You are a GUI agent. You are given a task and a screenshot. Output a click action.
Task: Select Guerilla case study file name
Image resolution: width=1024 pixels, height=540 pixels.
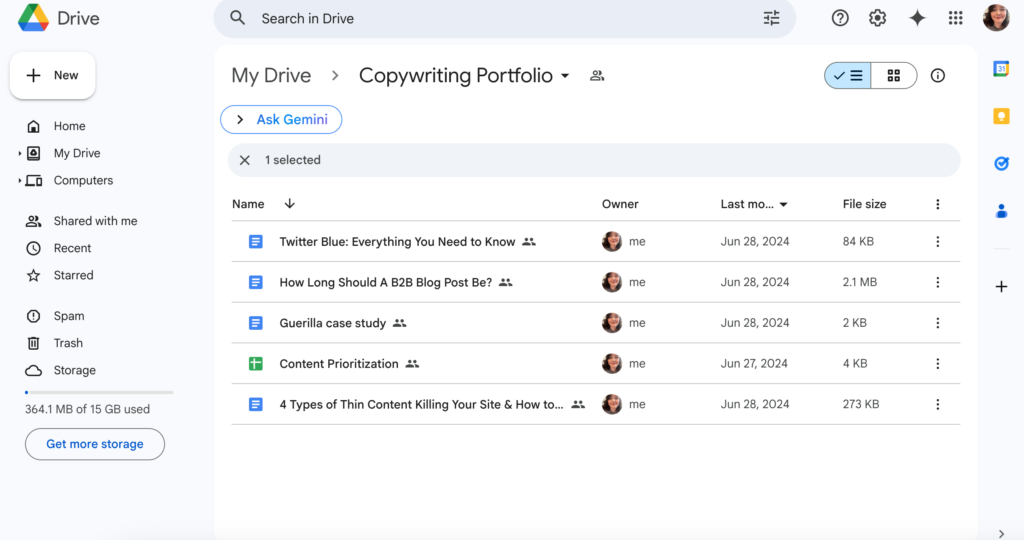[x=332, y=323]
